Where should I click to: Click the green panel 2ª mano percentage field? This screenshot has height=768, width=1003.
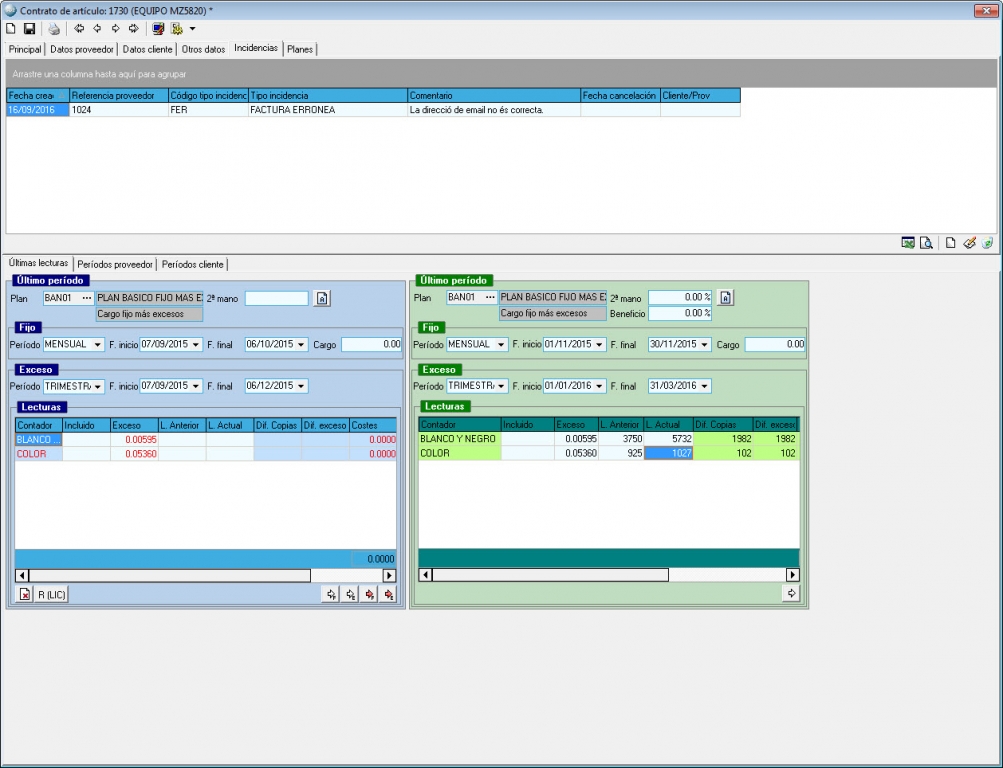pyautogui.click(x=680, y=297)
